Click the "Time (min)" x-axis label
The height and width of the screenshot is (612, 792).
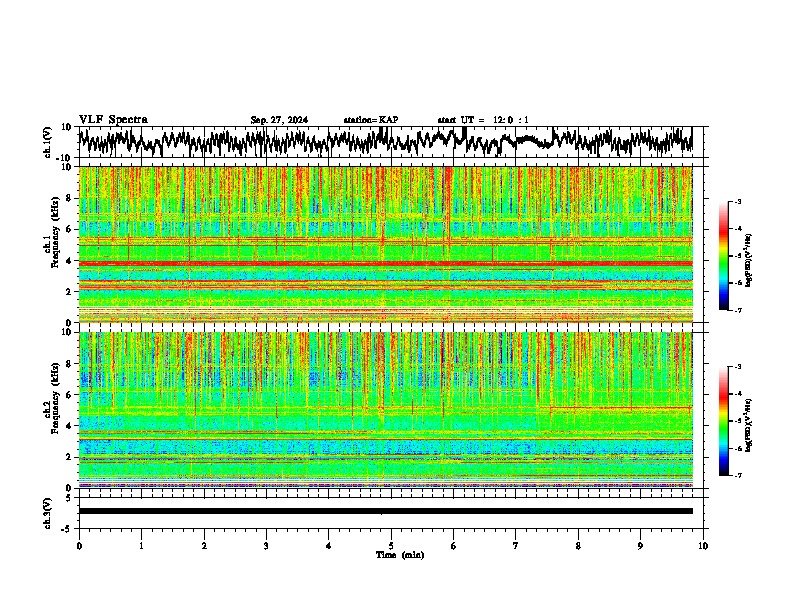[x=400, y=555]
